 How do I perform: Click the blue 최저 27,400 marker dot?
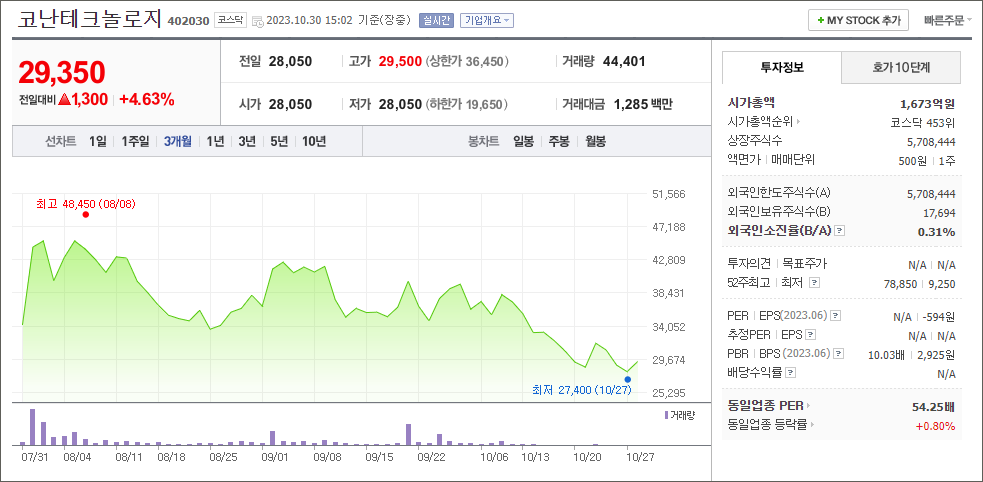pyautogui.click(x=628, y=379)
